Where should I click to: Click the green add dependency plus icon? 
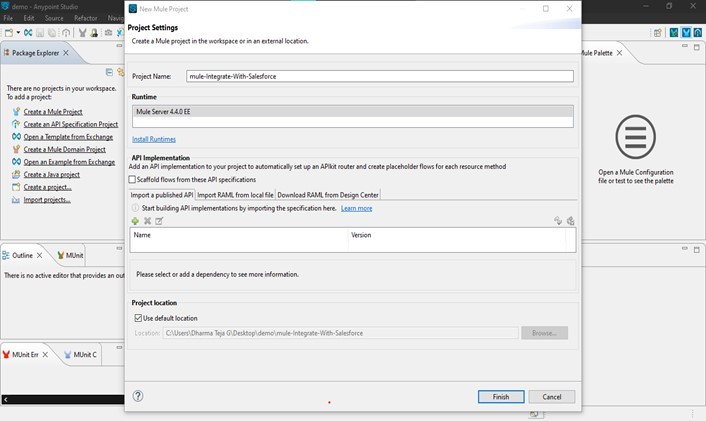pyautogui.click(x=135, y=221)
